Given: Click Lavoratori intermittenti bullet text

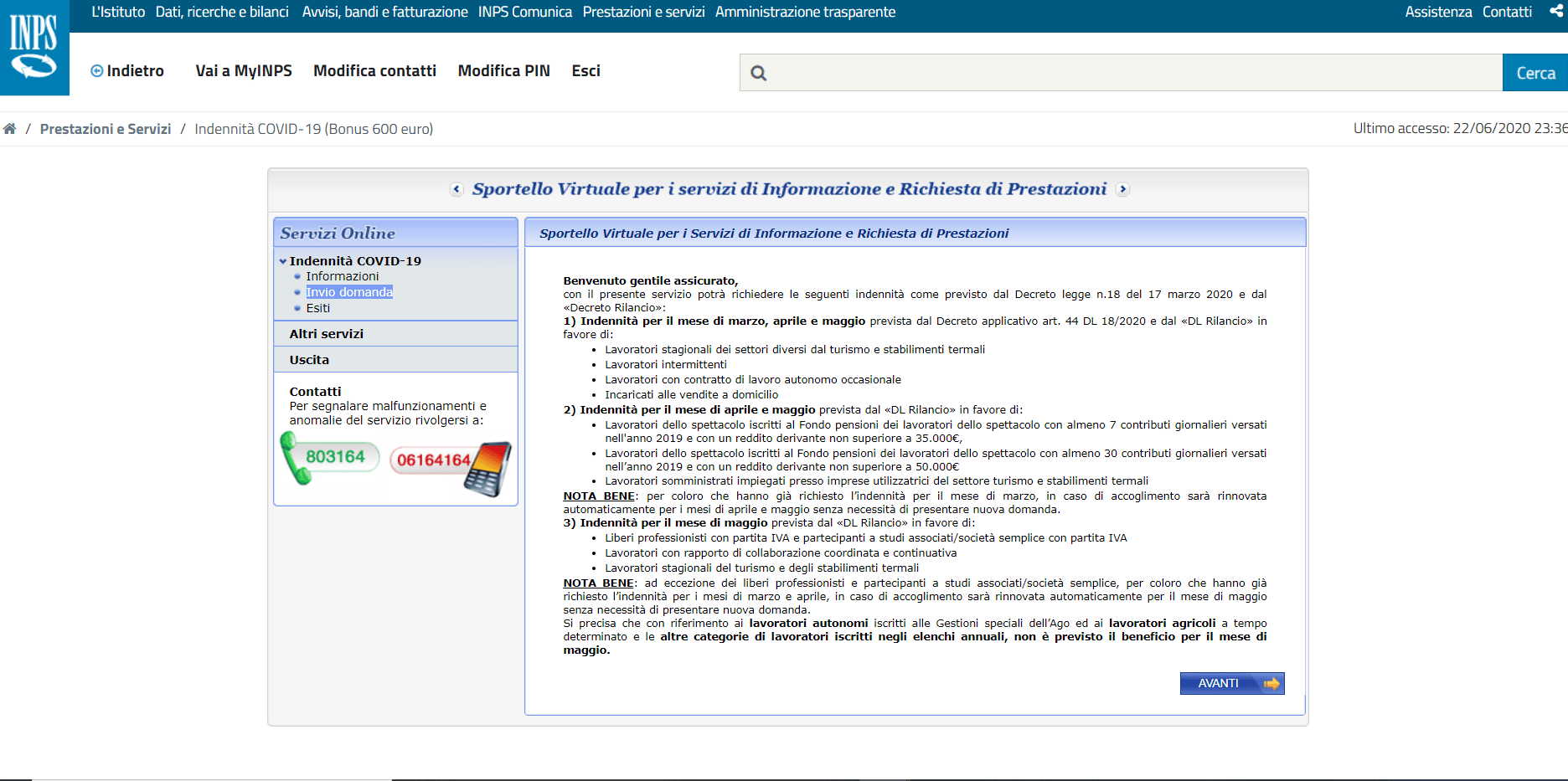Looking at the screenshot, I should (666, 365).
